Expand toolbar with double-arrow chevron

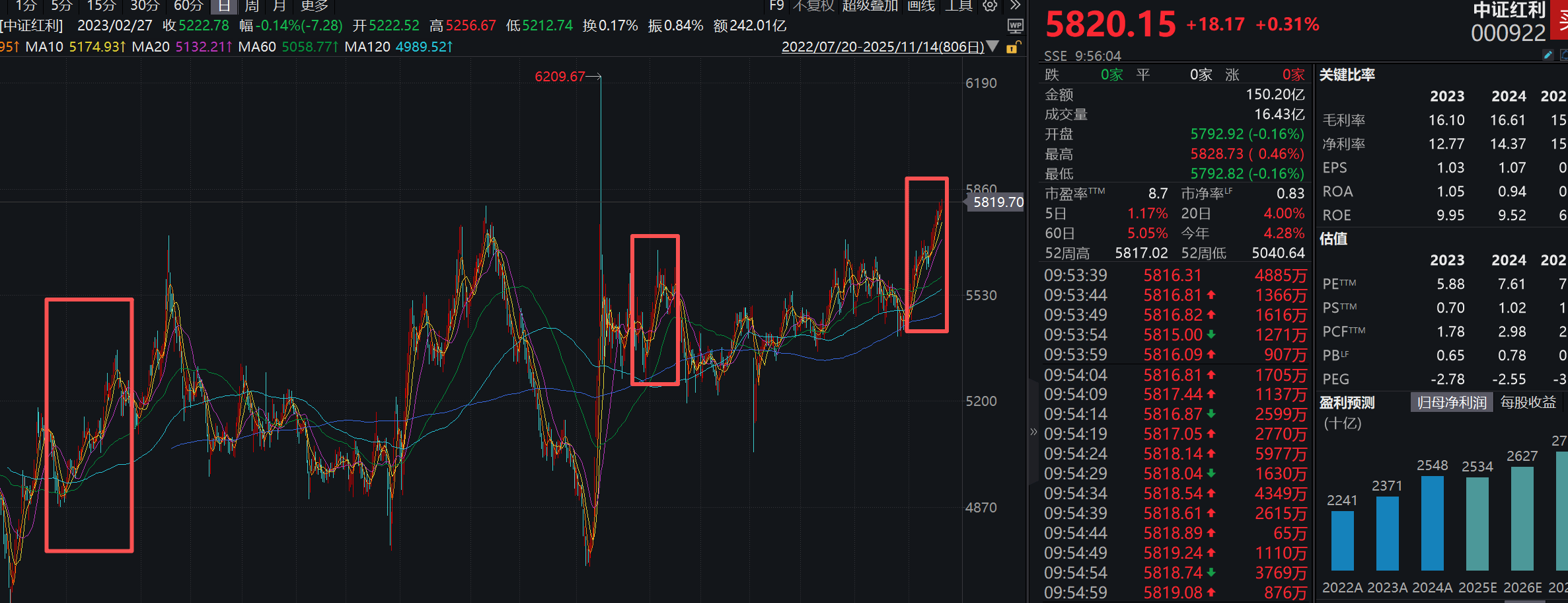tap(1015, 6)
